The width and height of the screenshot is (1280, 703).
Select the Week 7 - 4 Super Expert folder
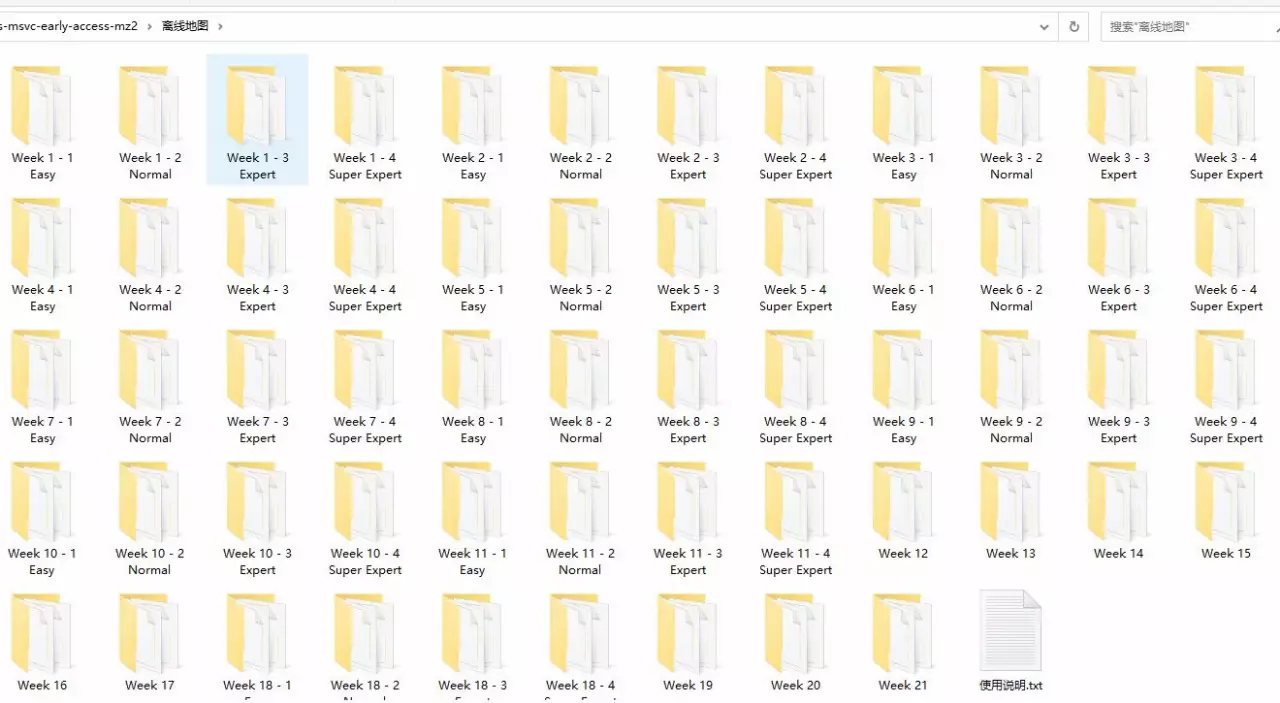[365, 386]
